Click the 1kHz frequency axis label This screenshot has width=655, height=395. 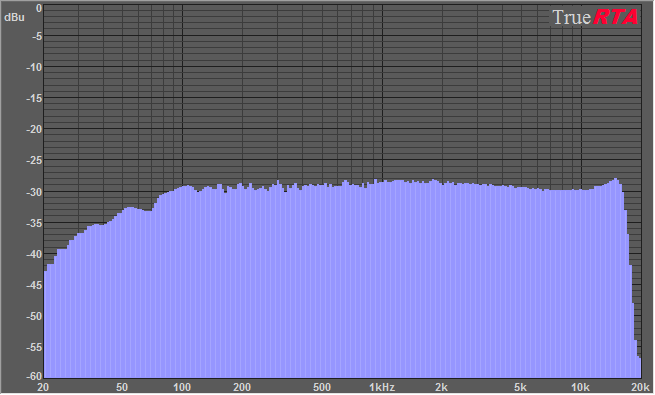pyautogui.click(x=382, y=387)
